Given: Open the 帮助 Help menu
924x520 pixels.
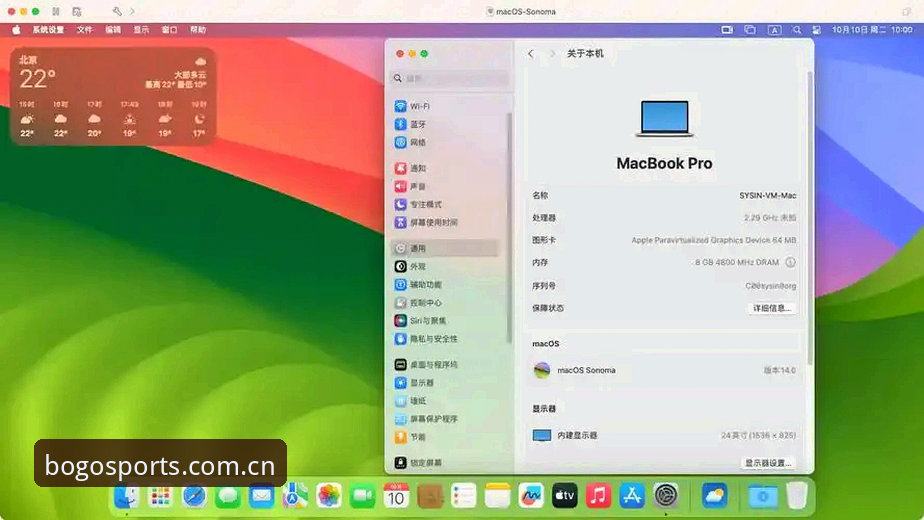Looking at the screenshot, I should 197,29.
